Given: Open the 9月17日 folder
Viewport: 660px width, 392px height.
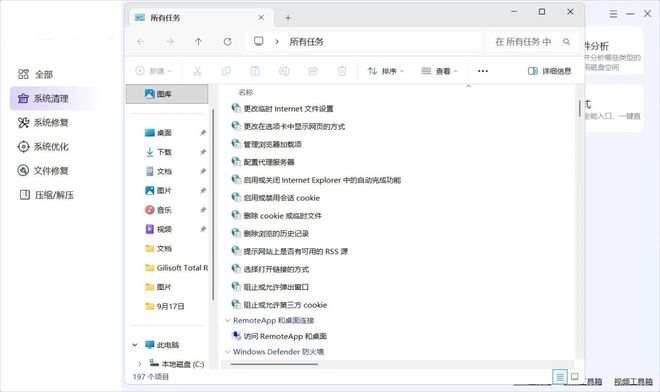Looking at the screenshot, I should 165,306.
